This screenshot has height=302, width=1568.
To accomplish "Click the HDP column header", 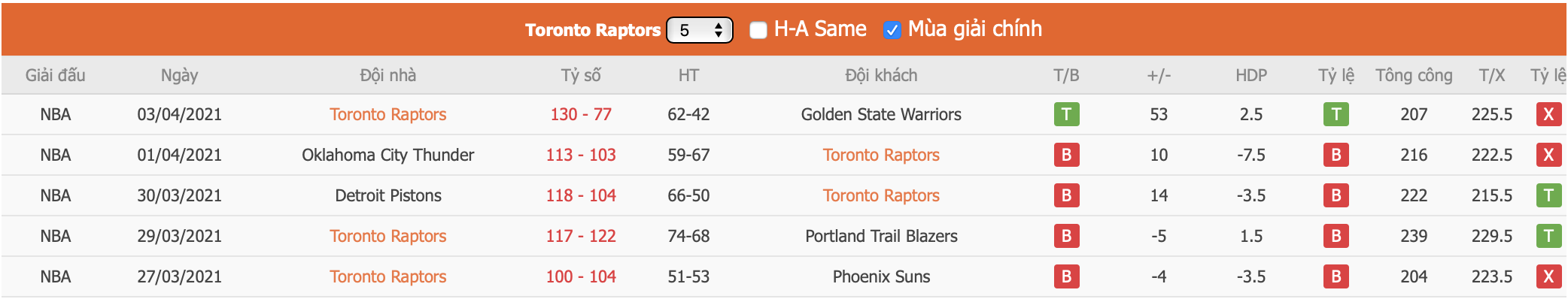I will point(1251,75).
